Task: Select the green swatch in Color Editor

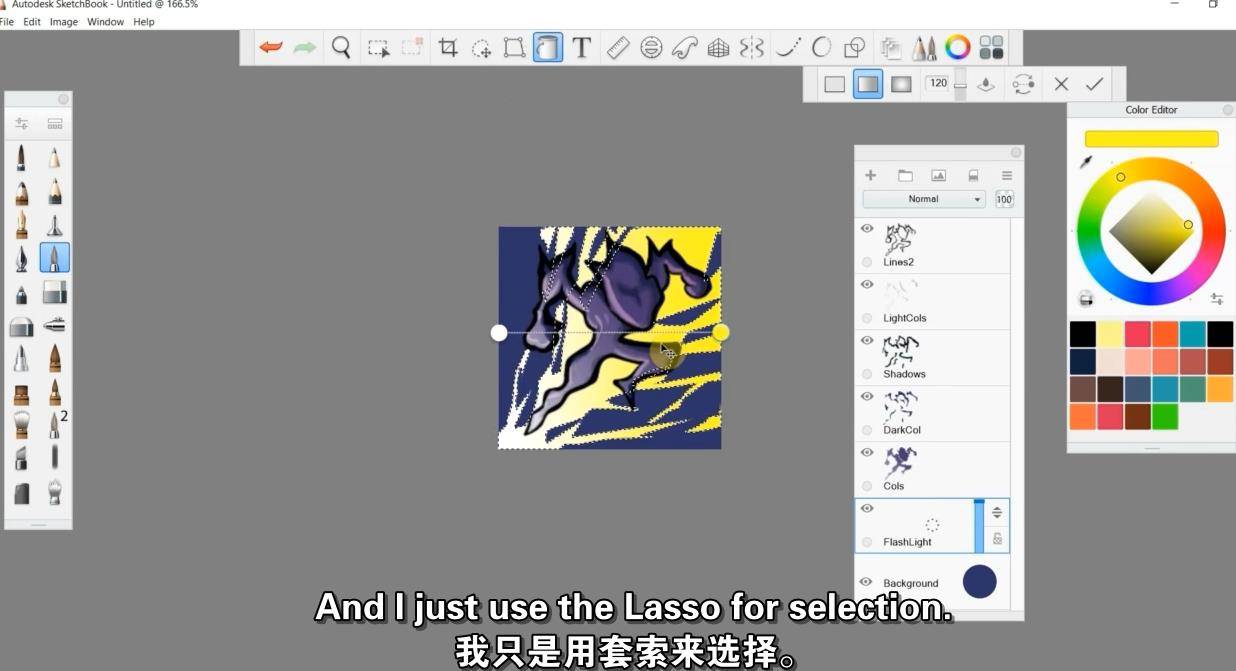Action: coord(1166,416)
